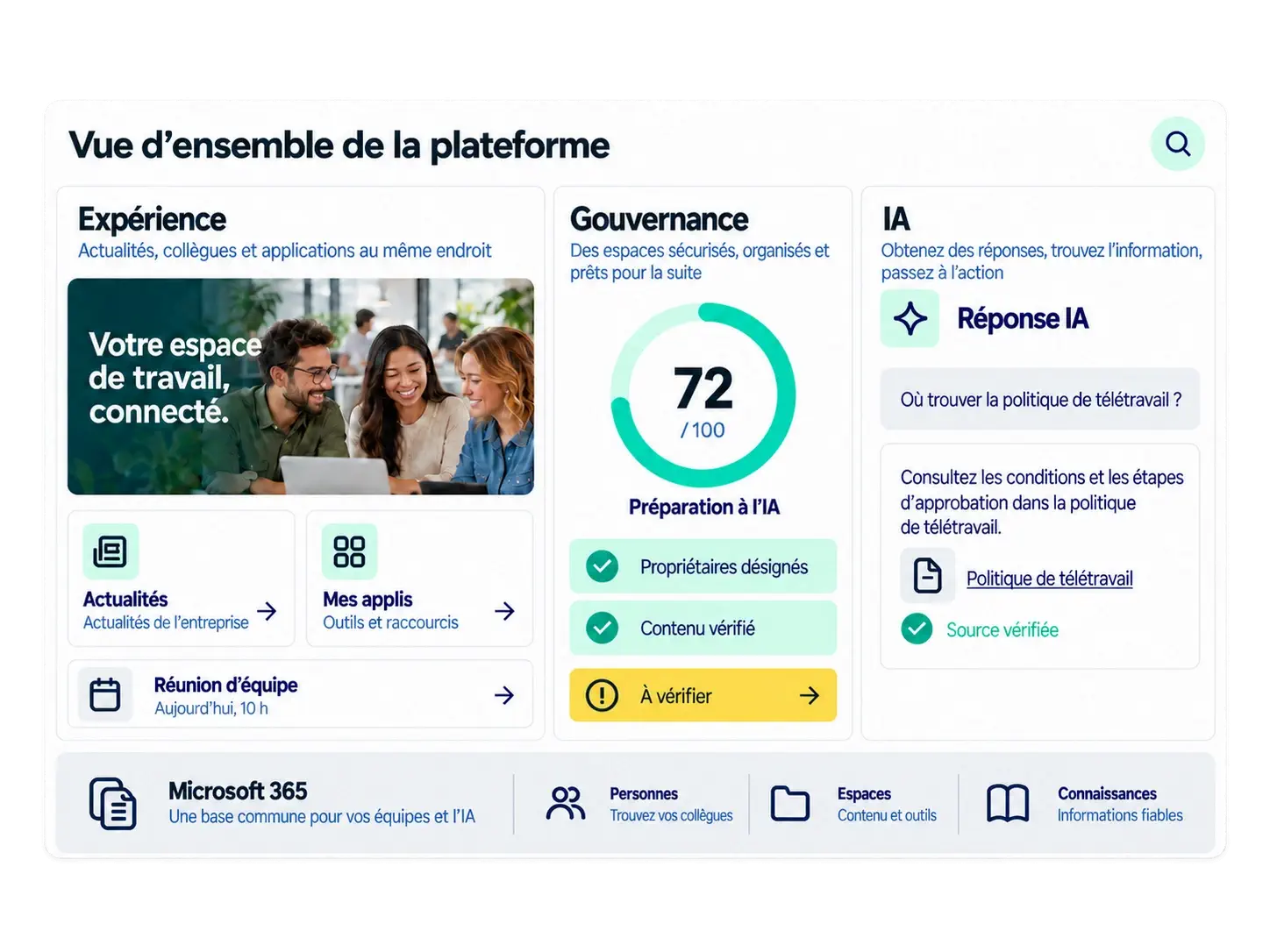The width and height of the screenshot is (1270, 952).
Task: Click the Personnes people icon
Action: coord(566,803)
